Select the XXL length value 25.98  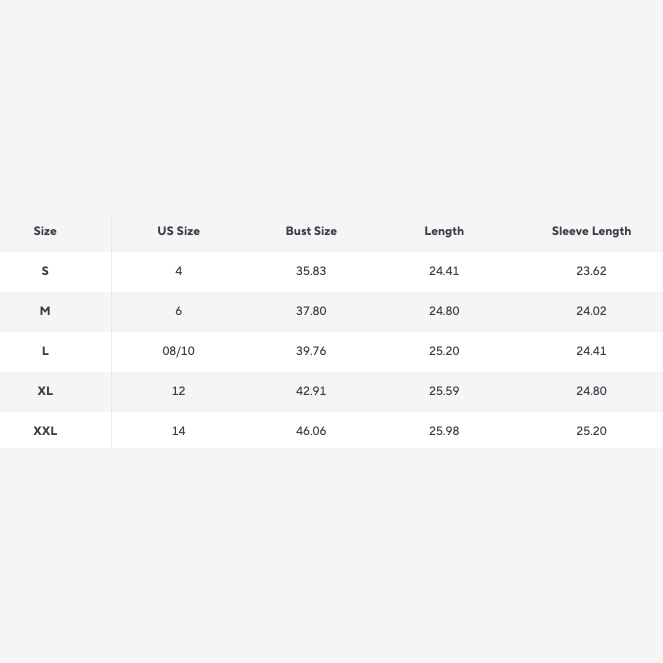tap(444, 431)
